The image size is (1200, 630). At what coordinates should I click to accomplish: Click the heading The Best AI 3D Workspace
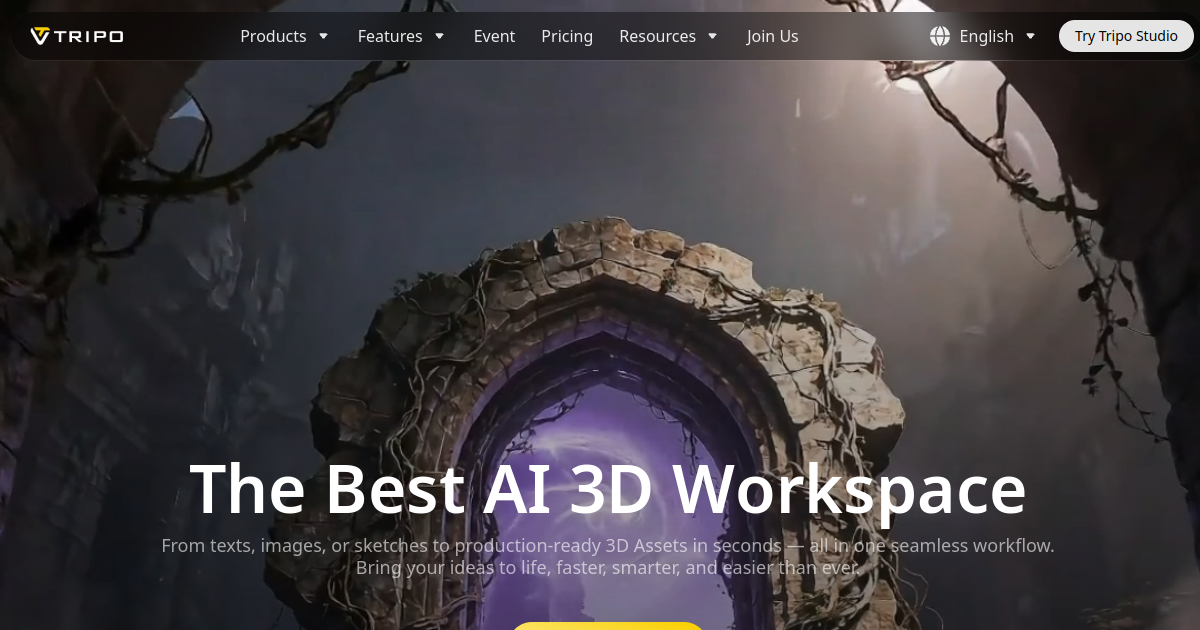click(608, 488)
